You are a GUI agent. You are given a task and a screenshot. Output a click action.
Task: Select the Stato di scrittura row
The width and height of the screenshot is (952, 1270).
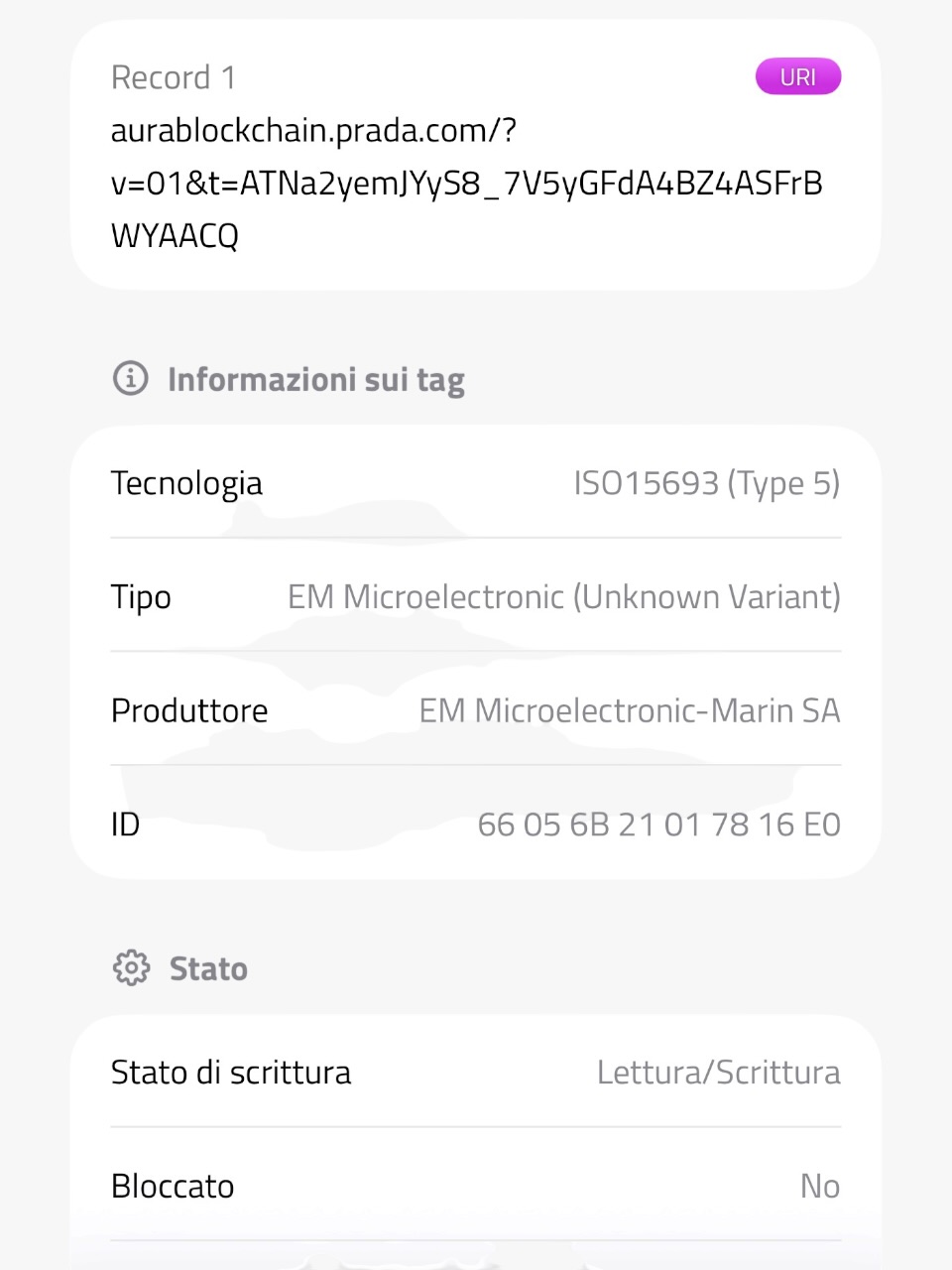tap(476, 1073)
